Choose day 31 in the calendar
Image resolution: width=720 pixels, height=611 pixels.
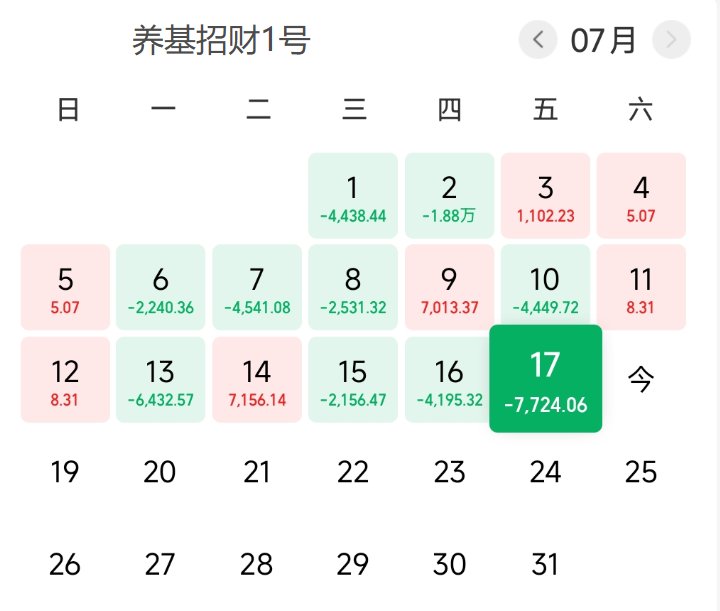point(546,564)
